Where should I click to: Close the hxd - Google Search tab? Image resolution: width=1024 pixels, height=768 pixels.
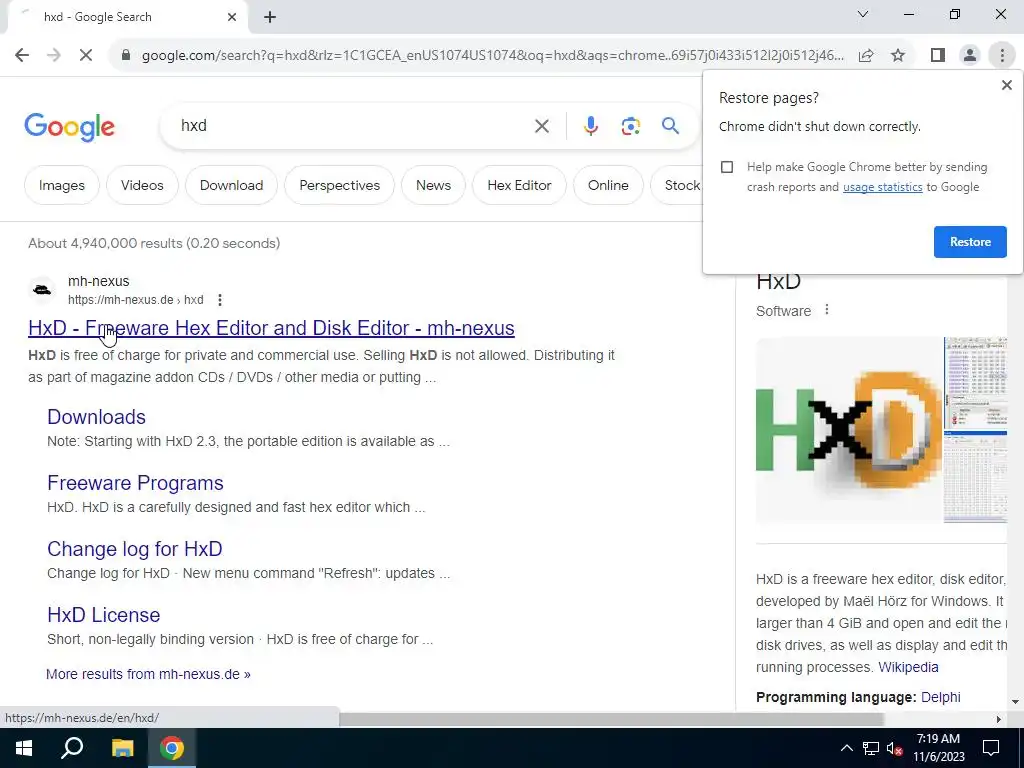coord(232,17)
